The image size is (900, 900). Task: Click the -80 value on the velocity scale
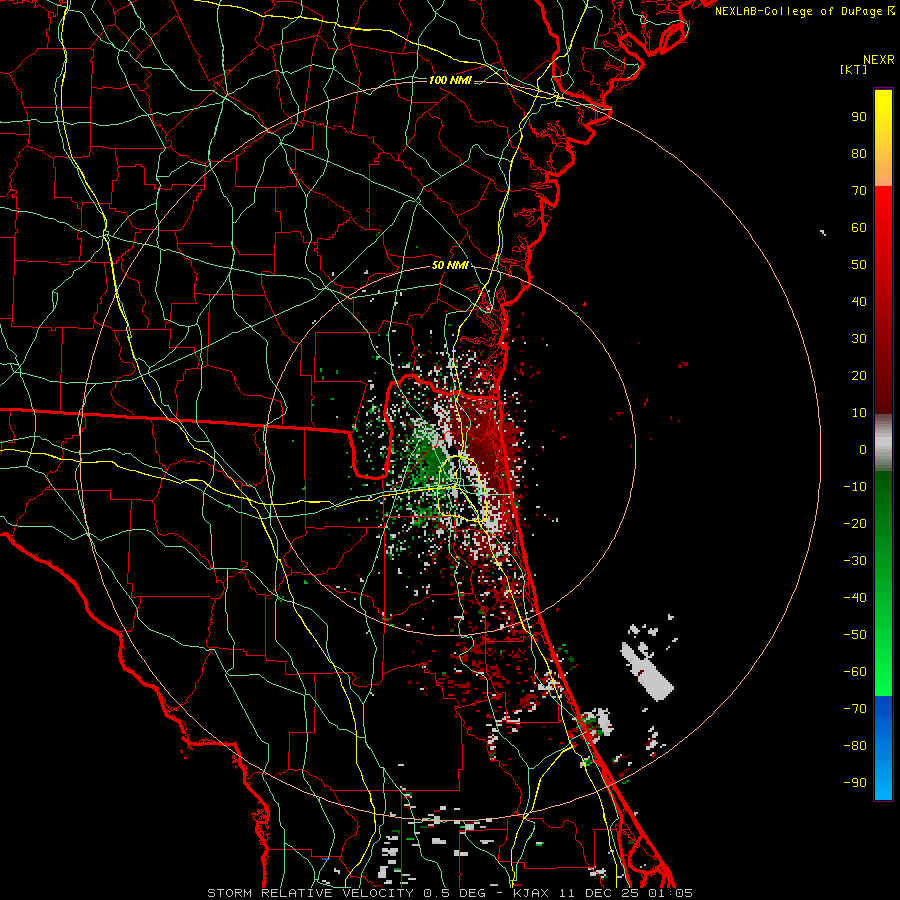click(855, 746)
